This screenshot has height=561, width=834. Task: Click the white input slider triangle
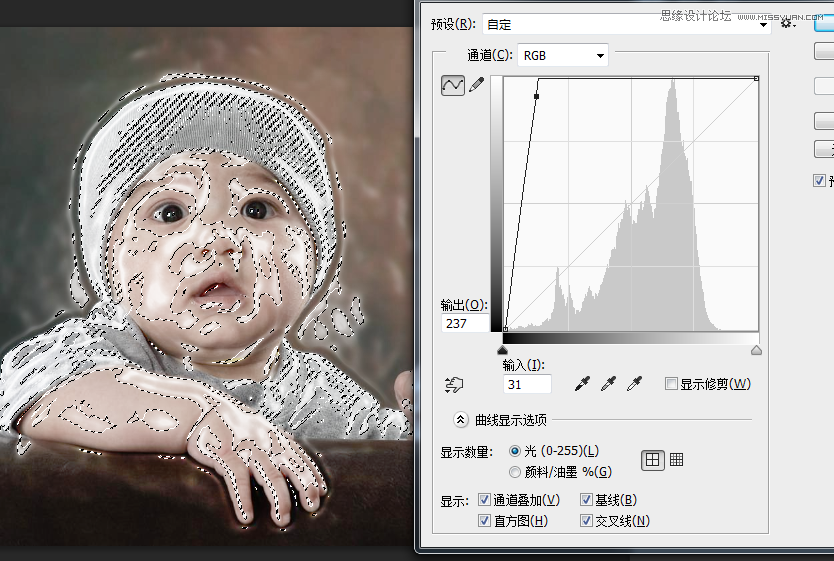tap(756, 350)
